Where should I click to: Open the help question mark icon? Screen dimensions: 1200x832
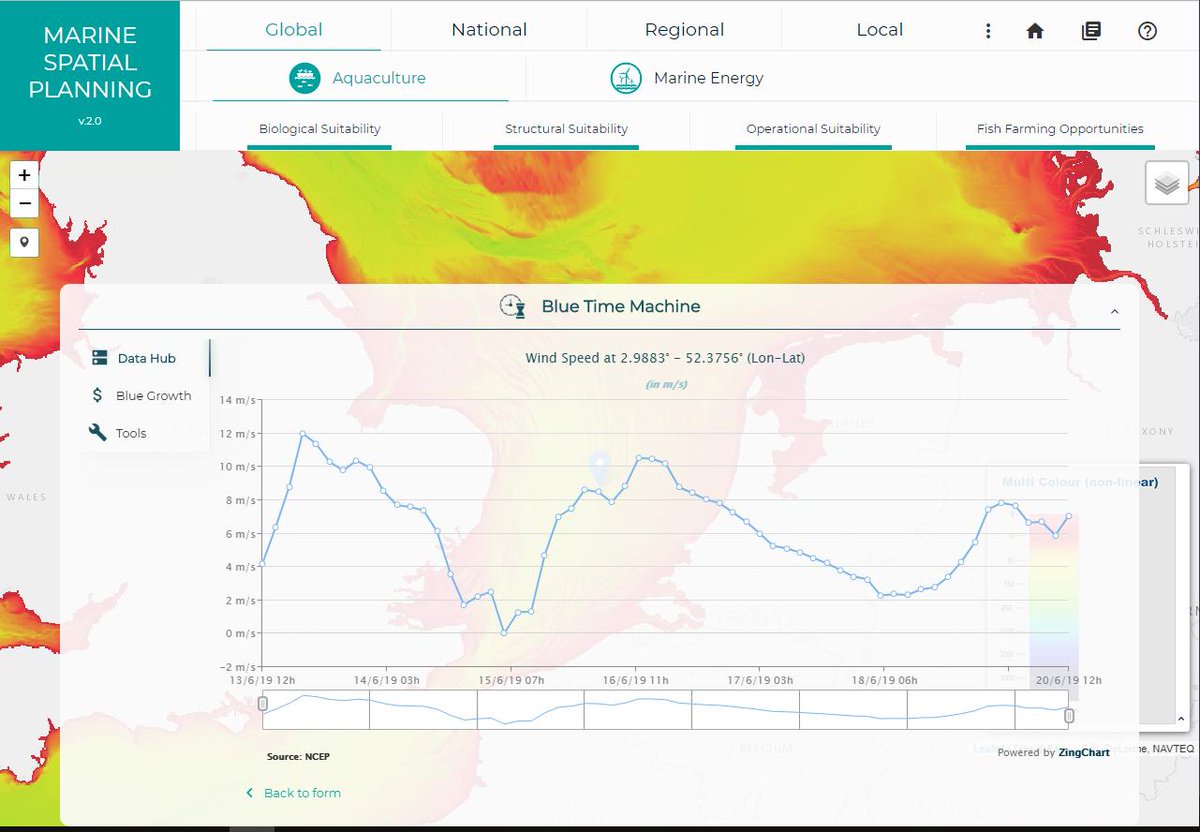(1147, 31)
